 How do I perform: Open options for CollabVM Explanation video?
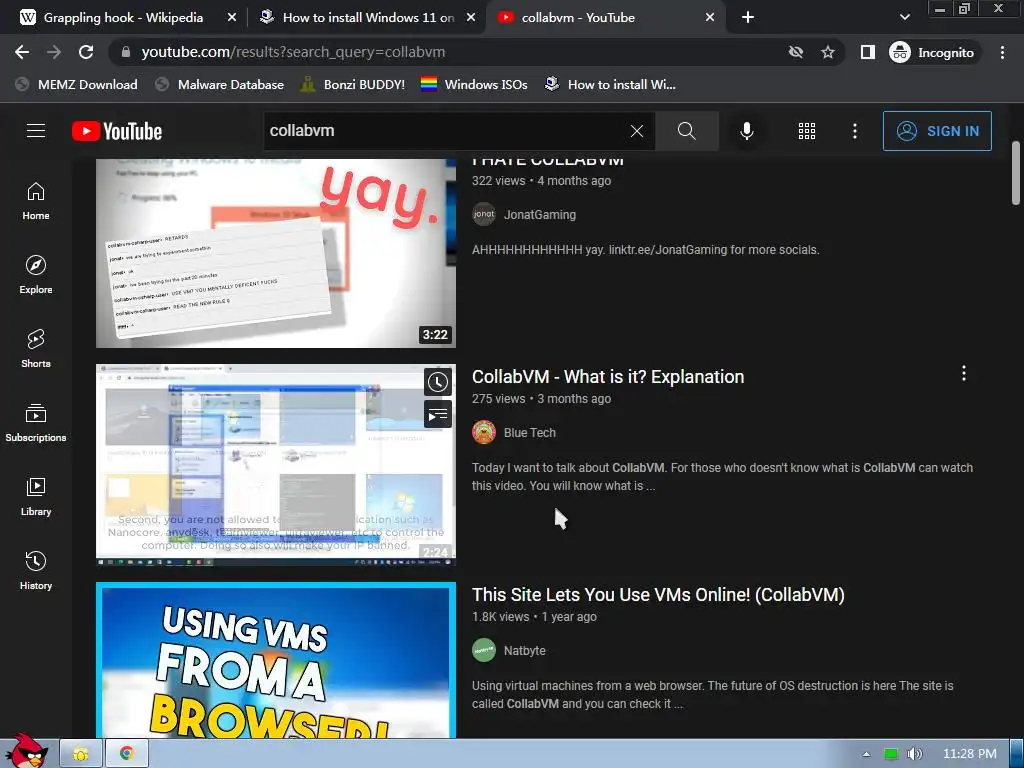click(x=964, y=374)
